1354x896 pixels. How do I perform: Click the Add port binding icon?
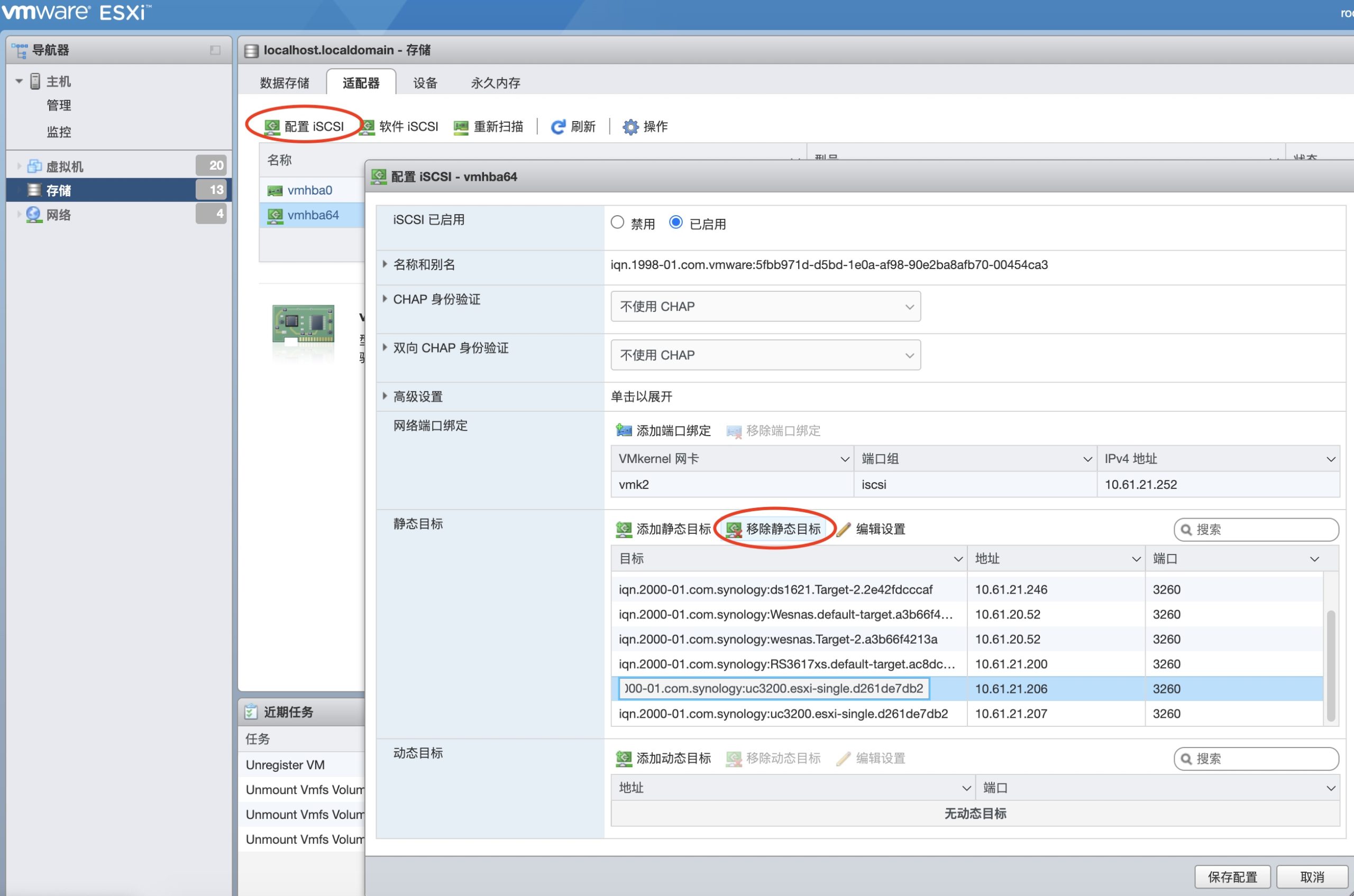click(623, 430)
